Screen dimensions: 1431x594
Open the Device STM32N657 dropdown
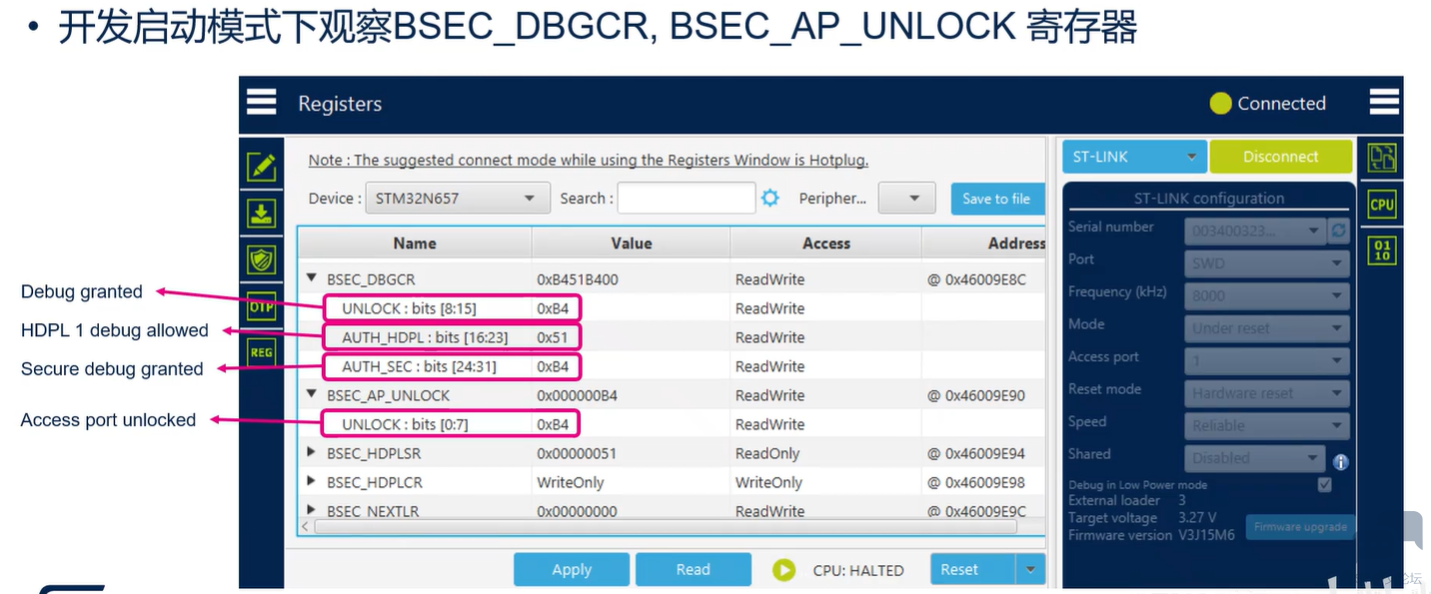457,198
